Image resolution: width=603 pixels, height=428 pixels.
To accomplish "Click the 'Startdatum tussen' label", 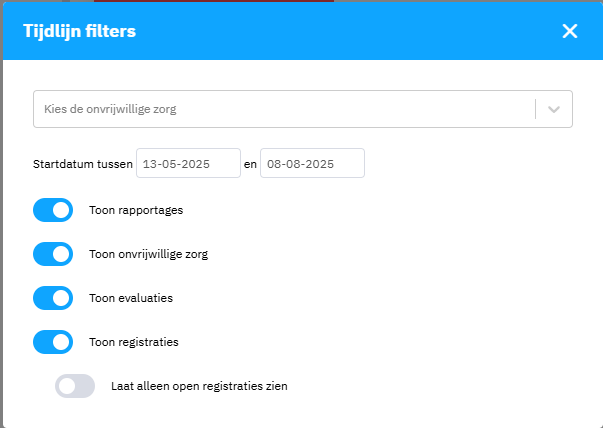I will pos(83,164).
